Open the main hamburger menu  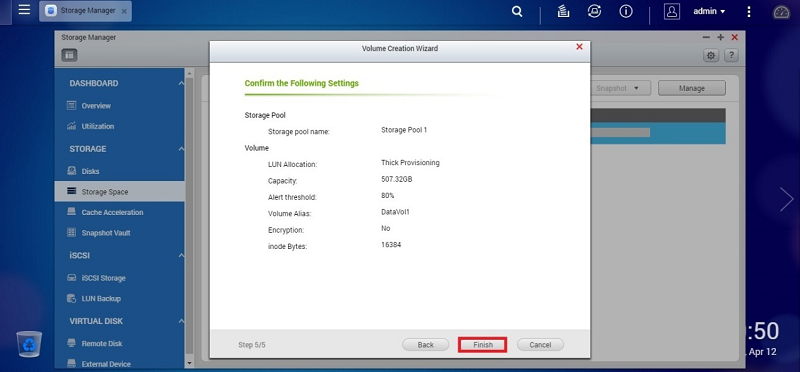(x=24, y=10)
